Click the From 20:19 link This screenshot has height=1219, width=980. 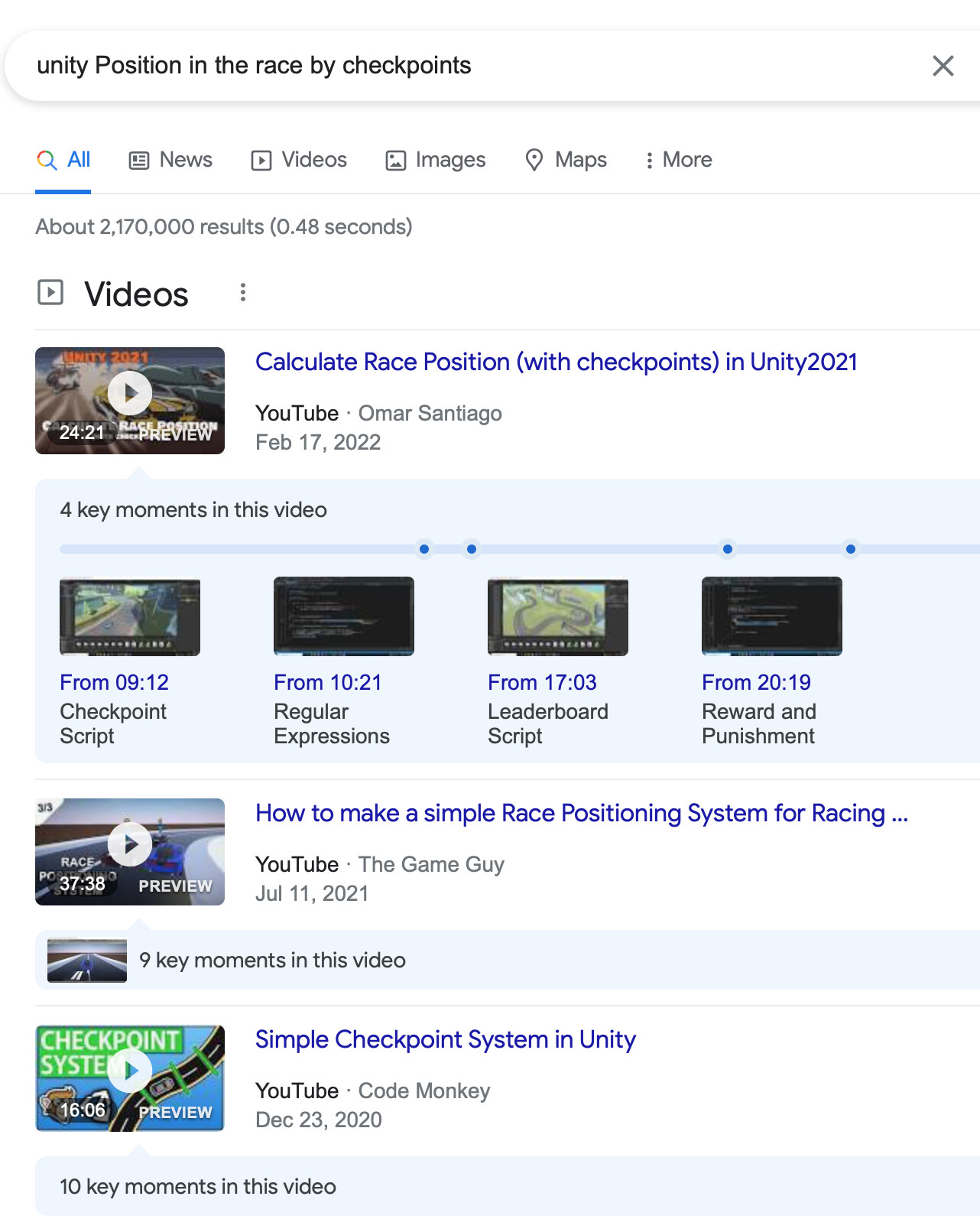pos(757,682)
